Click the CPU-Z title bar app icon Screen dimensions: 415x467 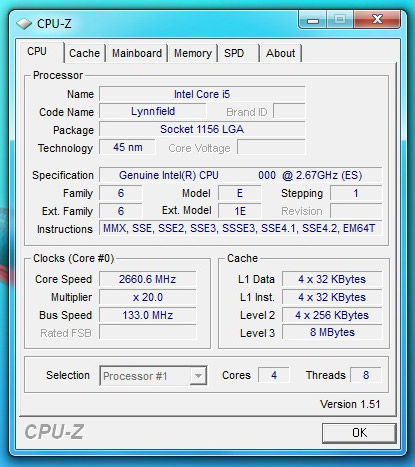[24, 24]
